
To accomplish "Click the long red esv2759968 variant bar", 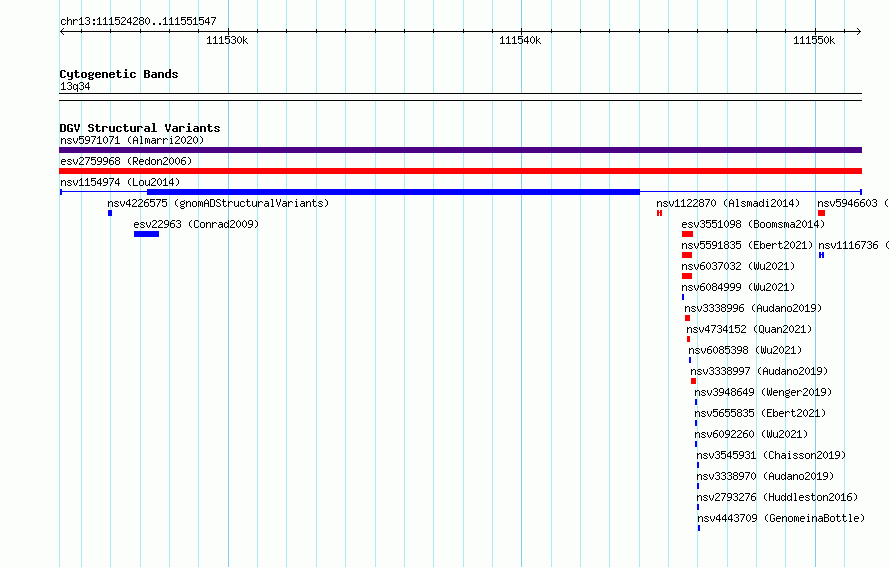I will click(x=460, y=171).
